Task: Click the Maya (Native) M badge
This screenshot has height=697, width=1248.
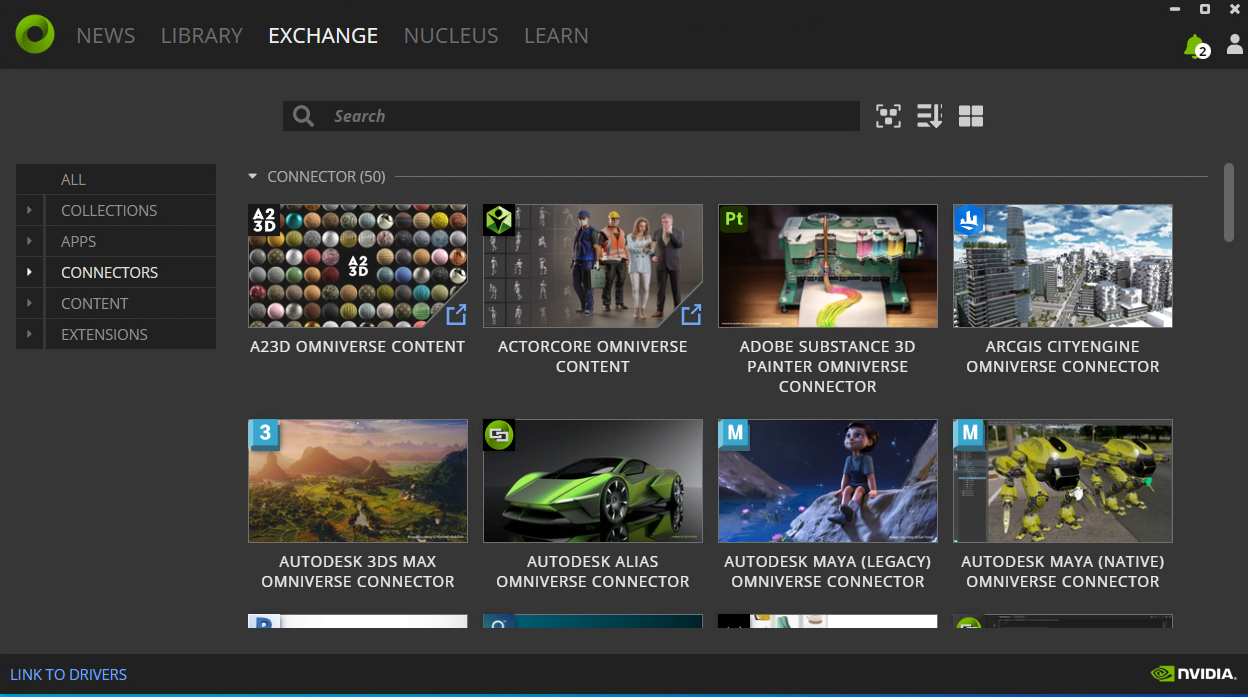Action: [969, 434]
